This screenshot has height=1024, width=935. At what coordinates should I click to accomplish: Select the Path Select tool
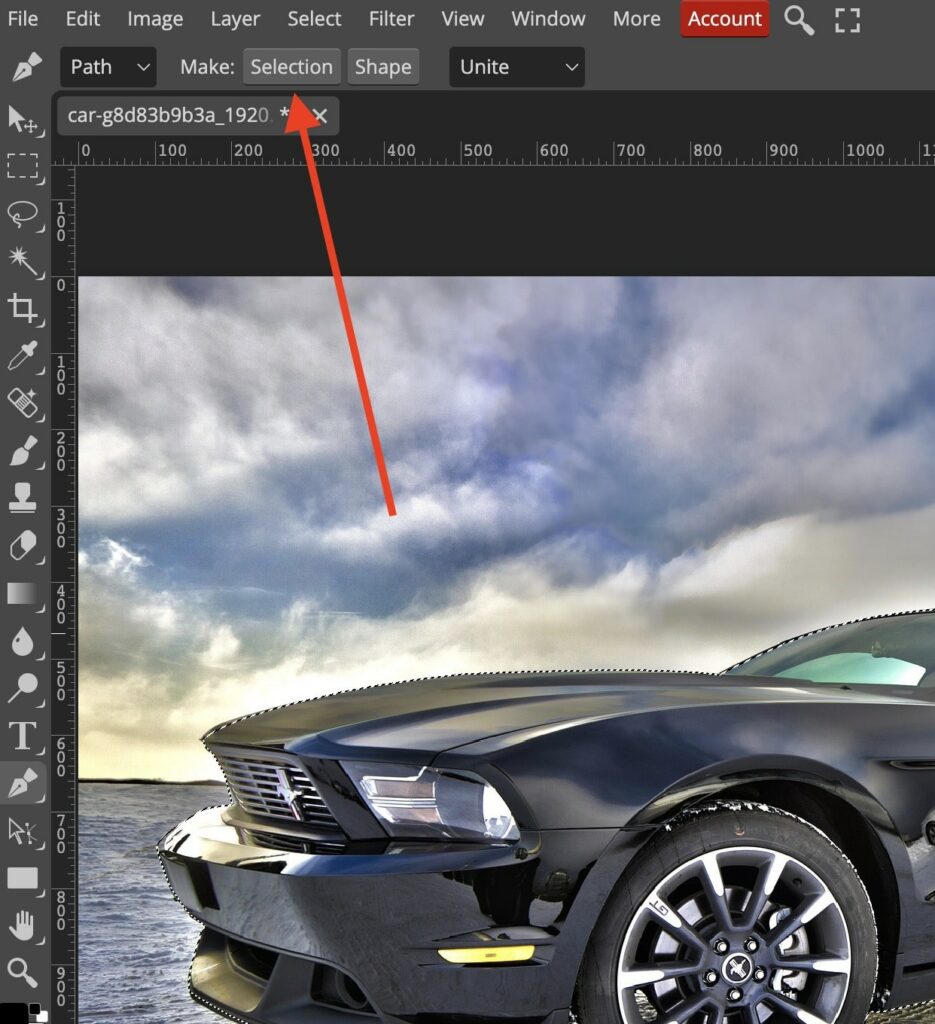coord(23,831)
